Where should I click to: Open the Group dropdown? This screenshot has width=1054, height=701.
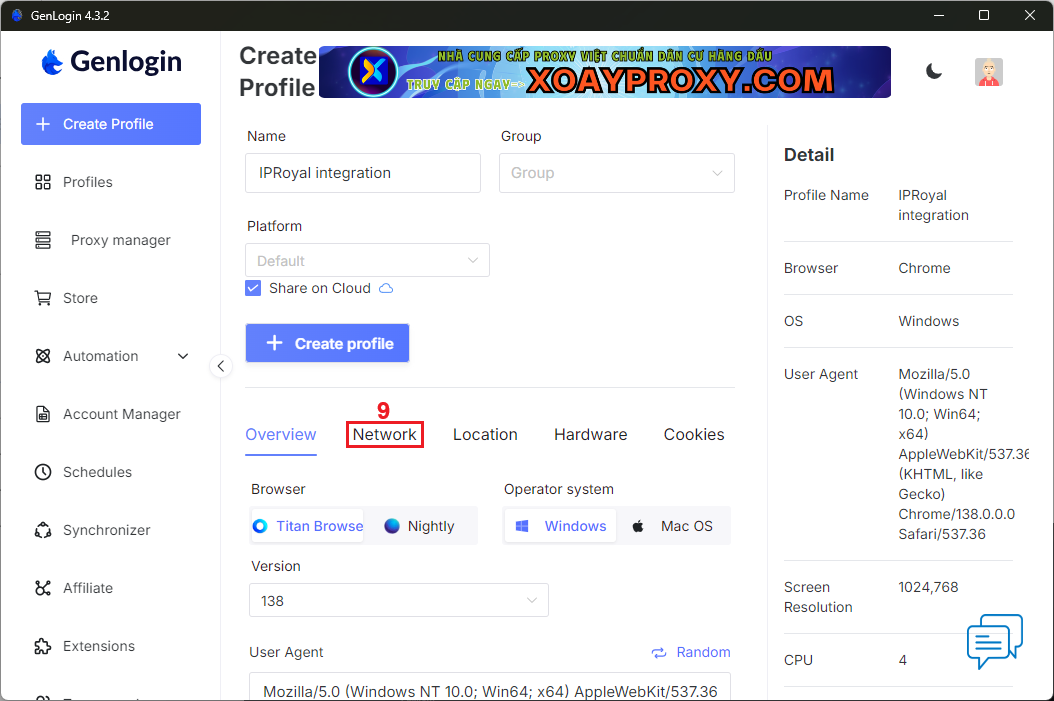(616, 173)
